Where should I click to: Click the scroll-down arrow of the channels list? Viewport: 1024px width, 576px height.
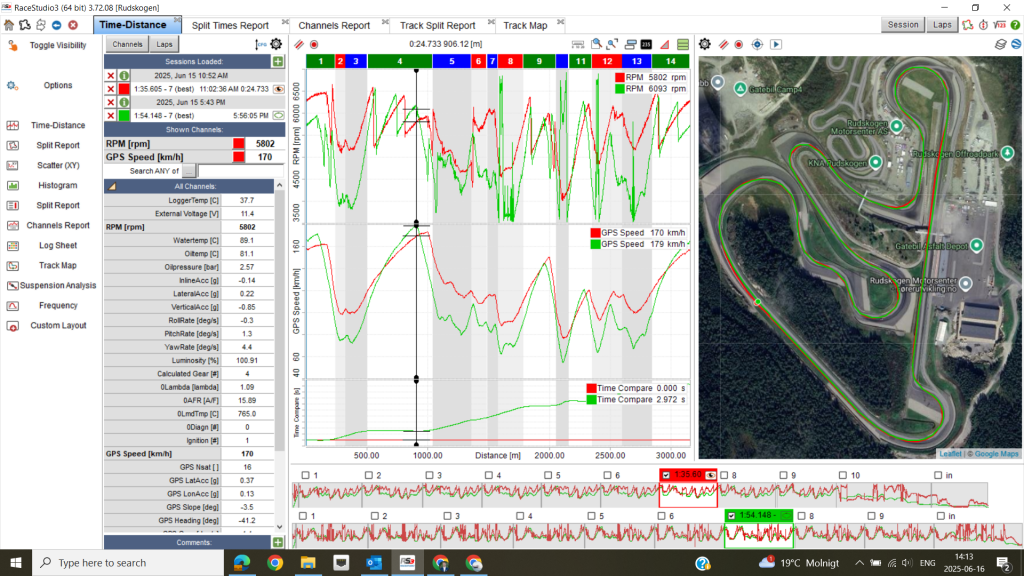point(280,527)
